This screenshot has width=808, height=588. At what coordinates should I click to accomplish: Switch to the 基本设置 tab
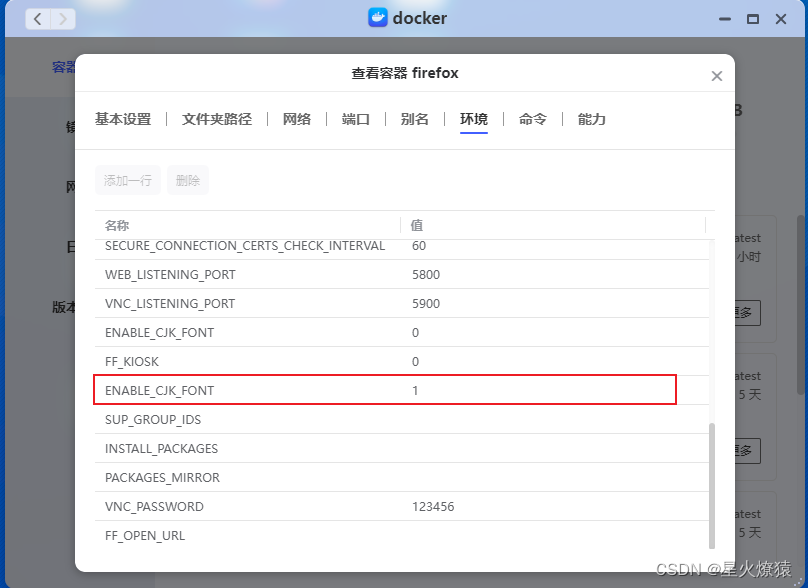click(x=123, y=119)
